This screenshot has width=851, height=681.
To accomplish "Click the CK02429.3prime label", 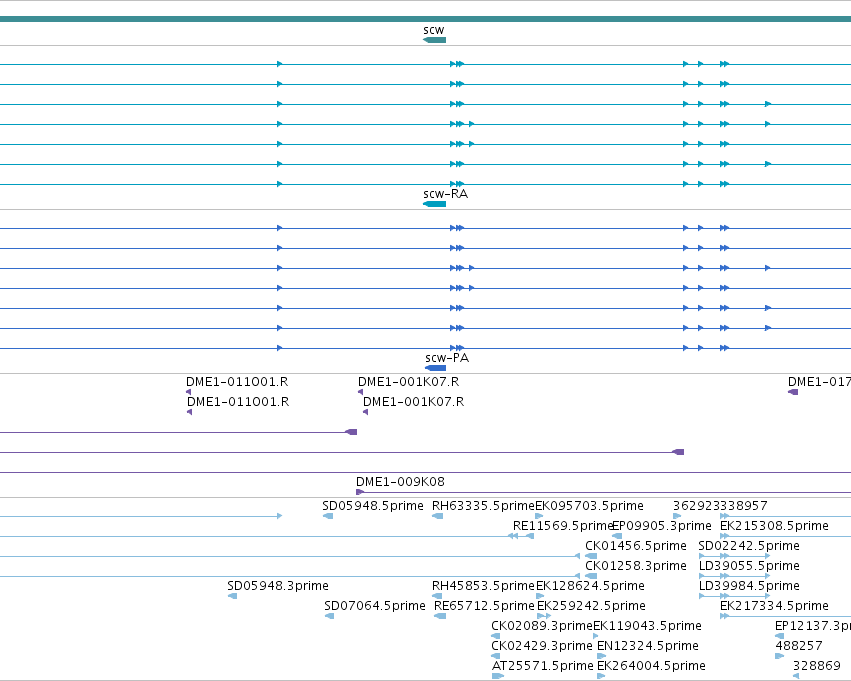I will (542, 646).
